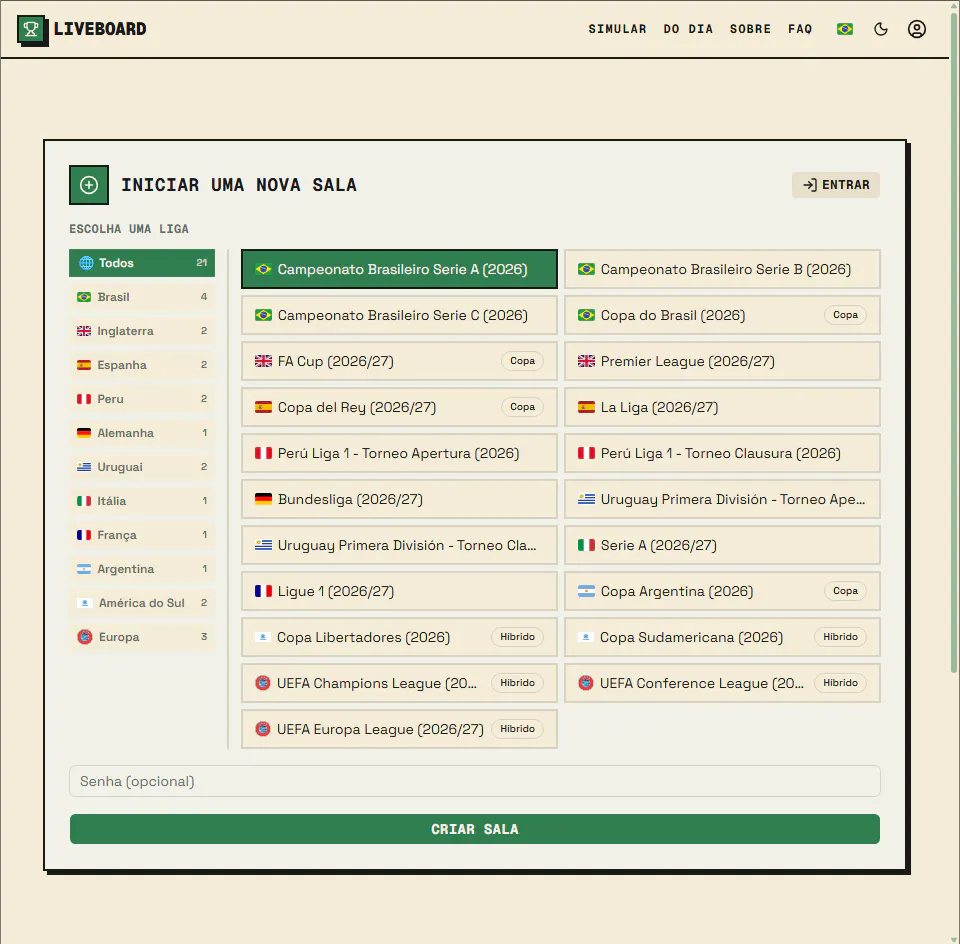Click the Senha (opcional) password field
The width and height of the screenshot is (960, 944).
pyautogui.click(x=474, y=781)
